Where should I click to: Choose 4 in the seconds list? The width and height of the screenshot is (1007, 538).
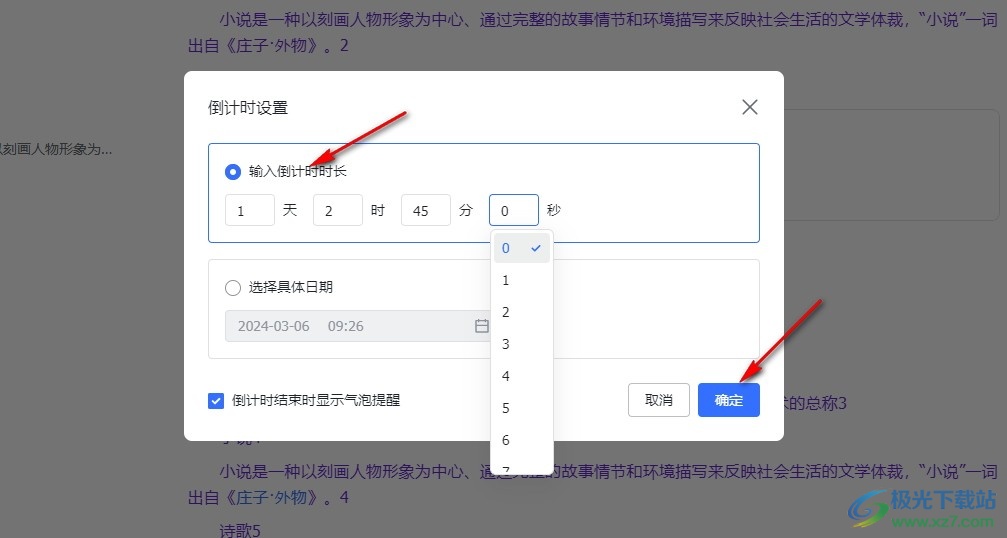(x=521, y=376)
